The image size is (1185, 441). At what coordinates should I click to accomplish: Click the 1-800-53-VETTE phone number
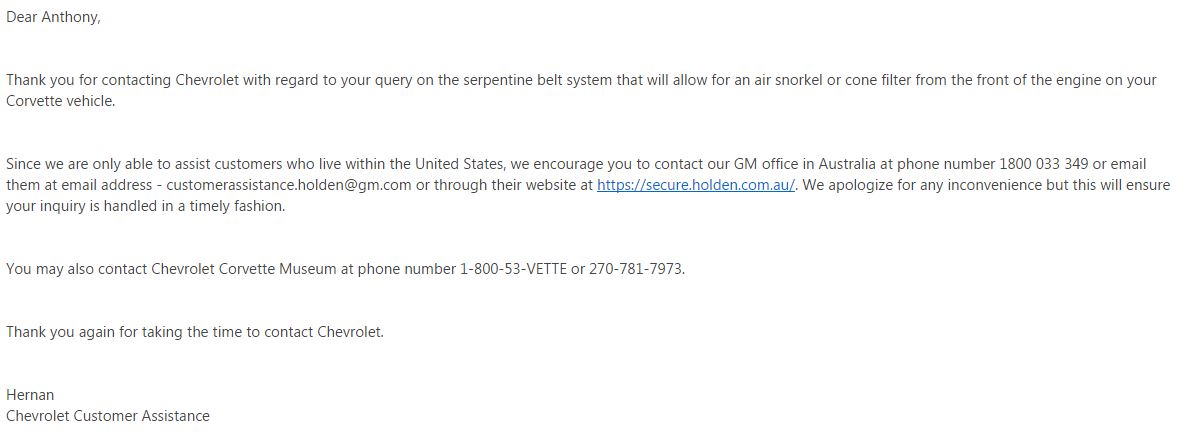tap(513, 269)
